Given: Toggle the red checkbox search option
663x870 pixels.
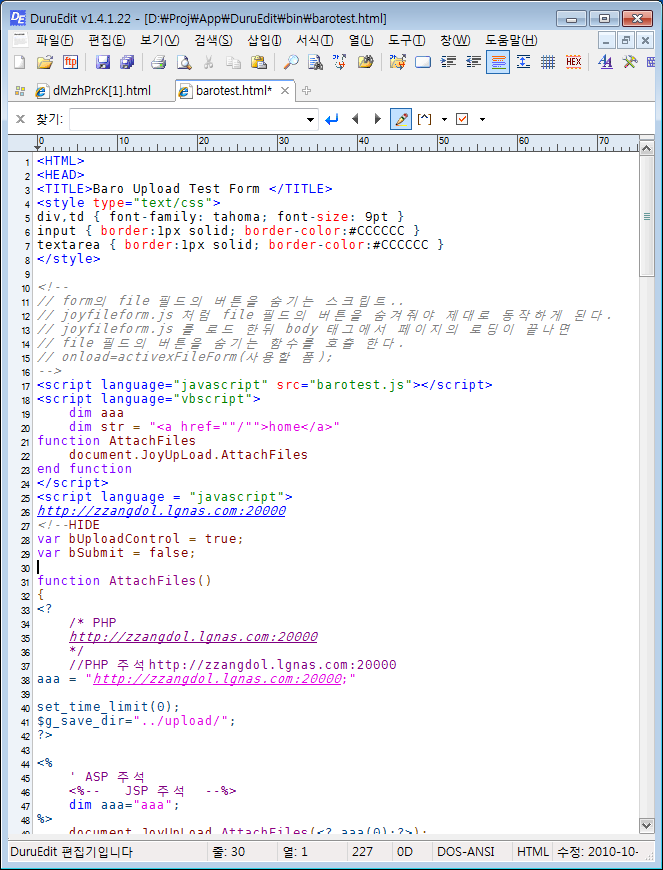Looking at the screenshot, I should coord(462,119).
